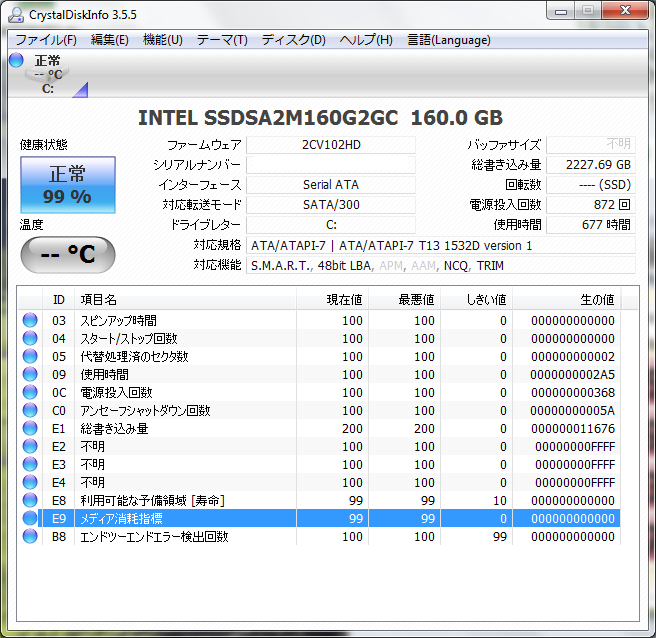Image resolution: width=656 pixels, height=638 pixels.
Task: Open the テーマ(T) menu
Action: click(221, 40)
